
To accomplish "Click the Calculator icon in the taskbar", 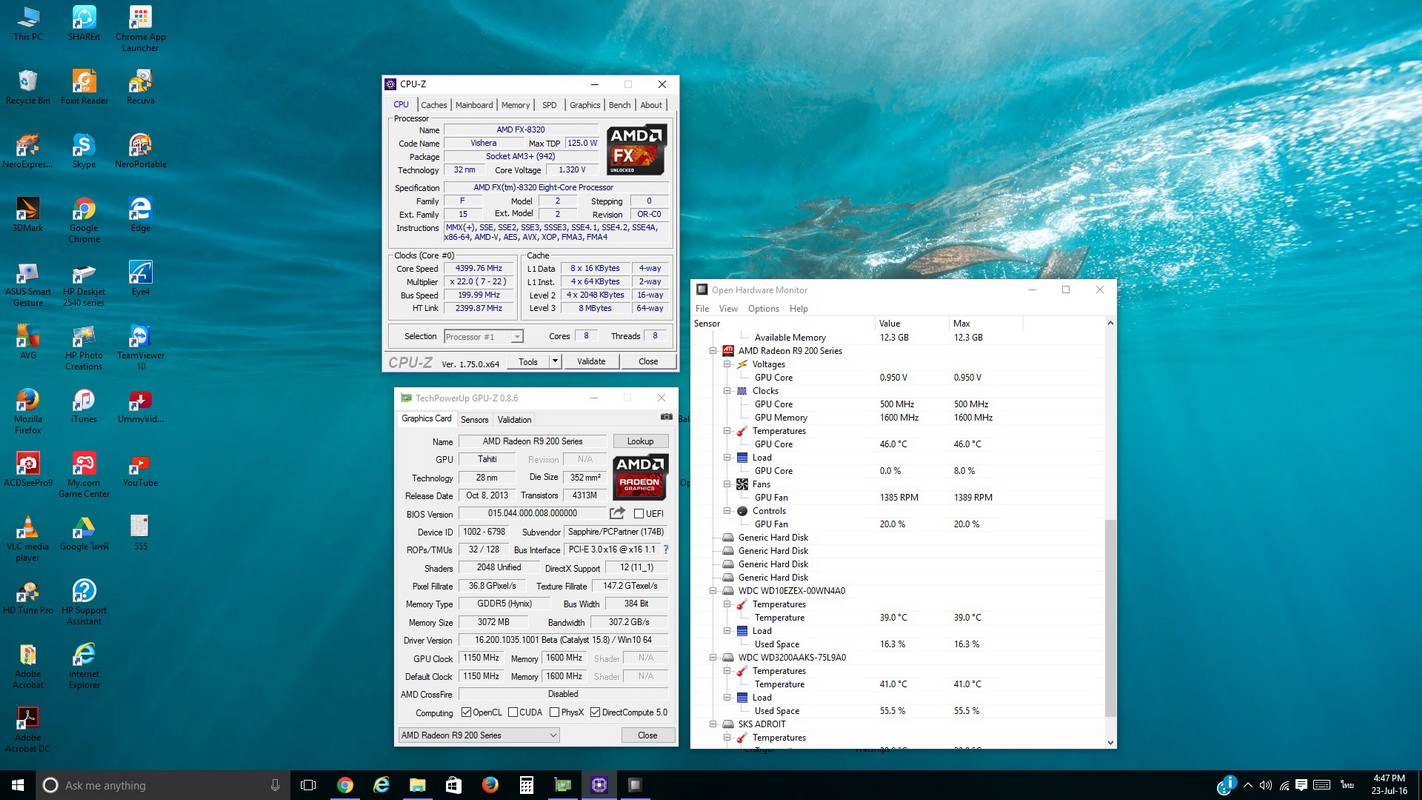I will click(526, 785).
